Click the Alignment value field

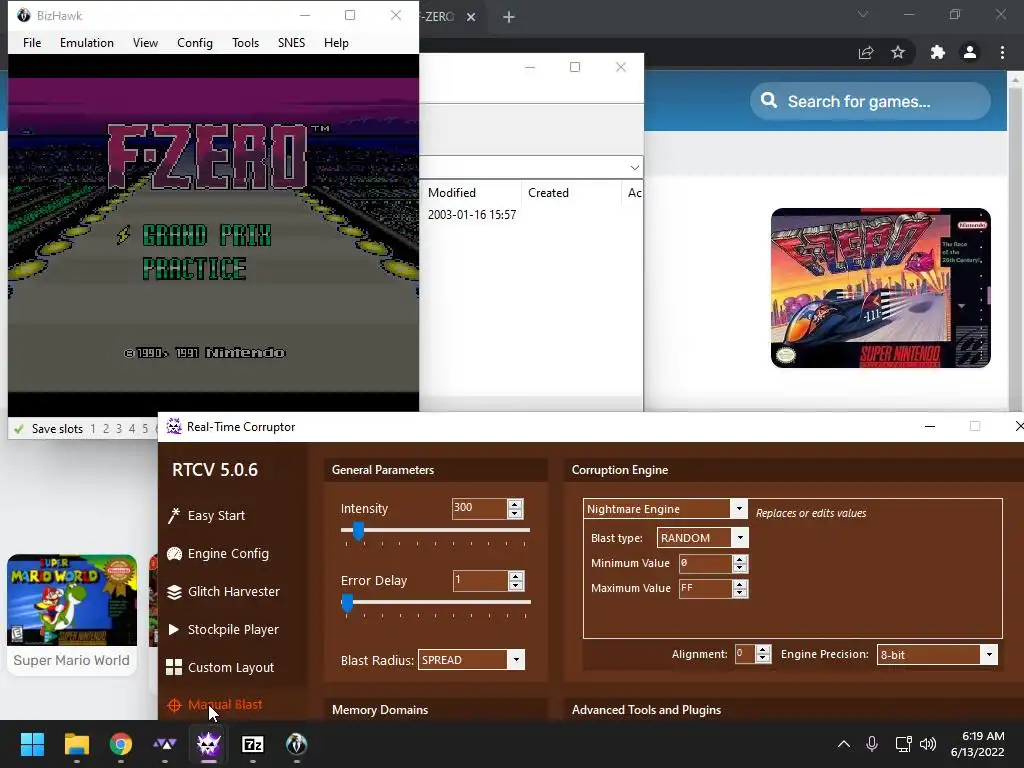point(744,654)
